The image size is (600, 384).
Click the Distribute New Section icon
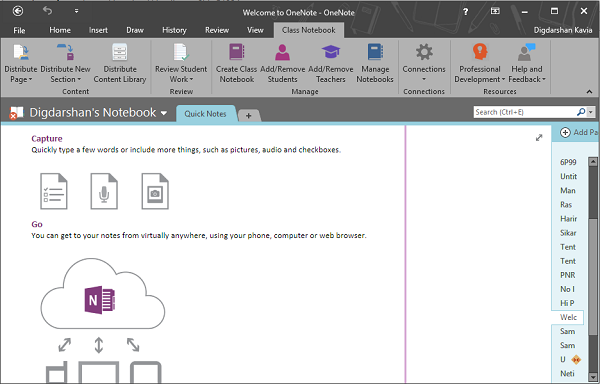pyautogui.click(x=65, y=52)
